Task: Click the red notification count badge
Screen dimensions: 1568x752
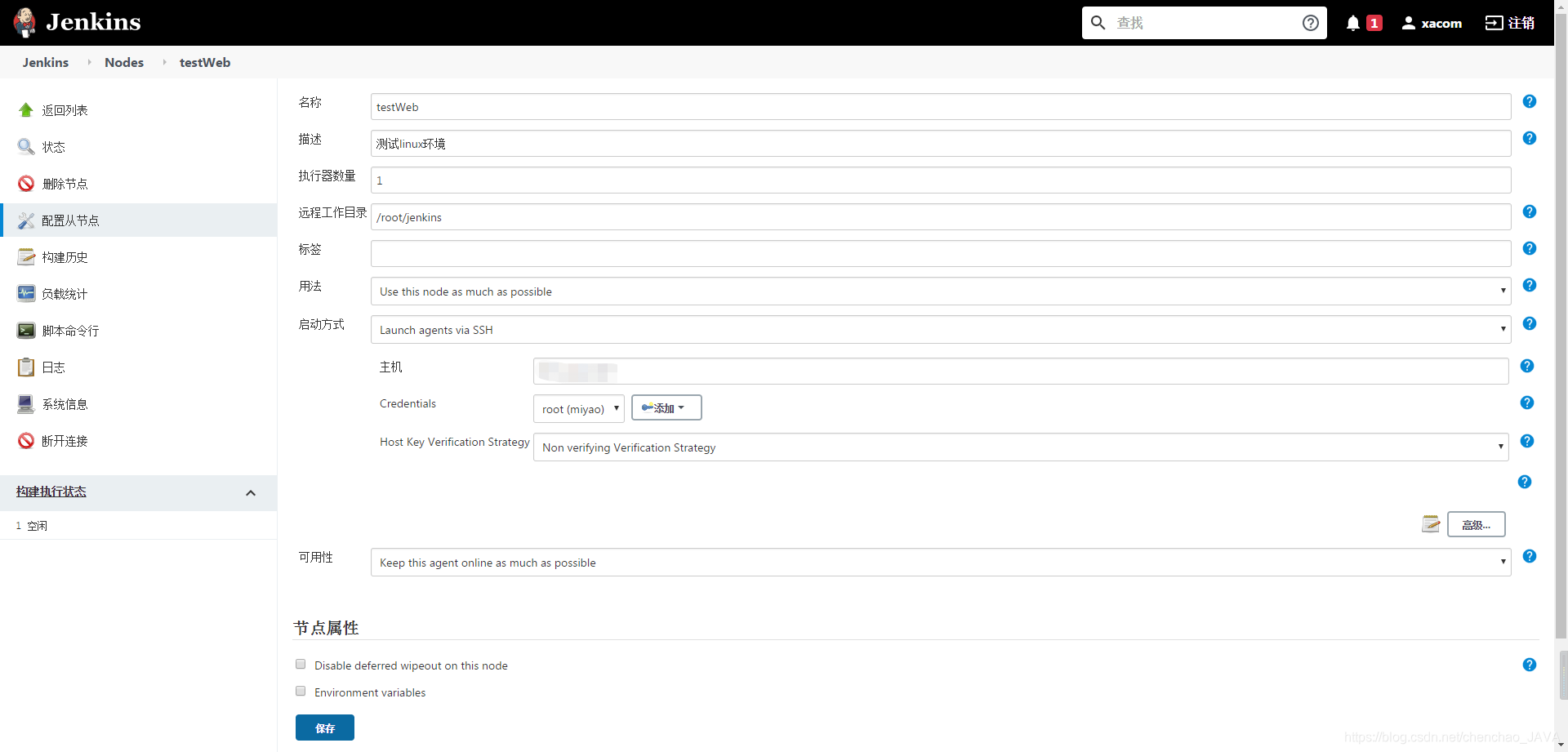Action: pyautogui.click(x=1374, y=23)
